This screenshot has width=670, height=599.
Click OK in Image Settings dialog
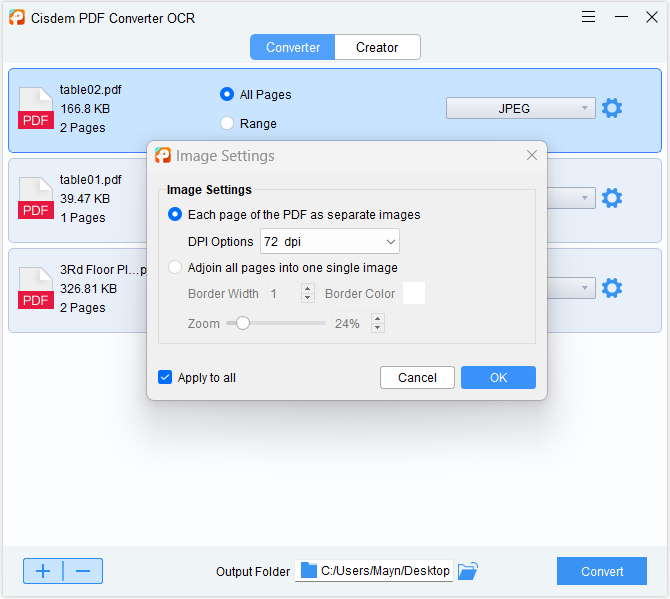[x=498, y=377]
